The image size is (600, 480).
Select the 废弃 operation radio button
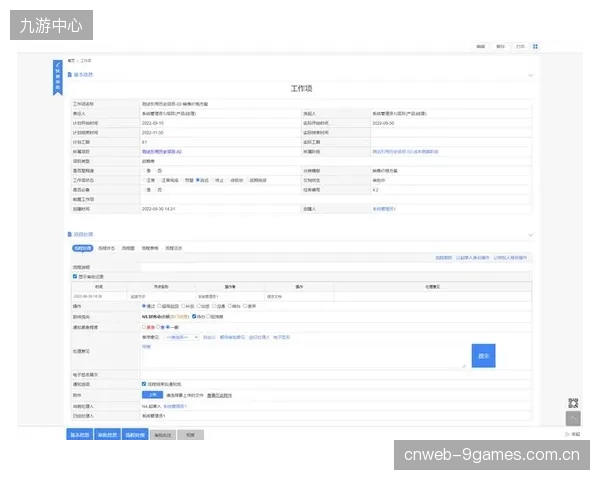[x=245, y=306]
